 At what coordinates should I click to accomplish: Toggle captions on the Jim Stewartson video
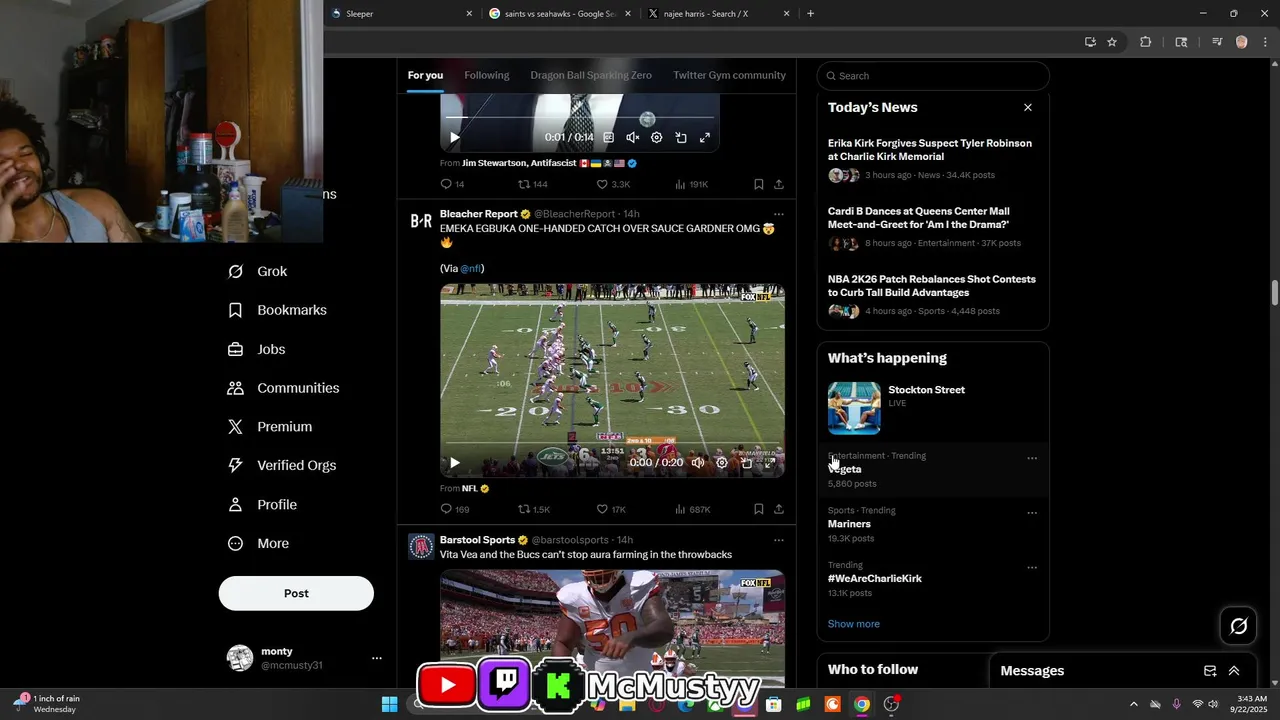(x=608, y=137)
